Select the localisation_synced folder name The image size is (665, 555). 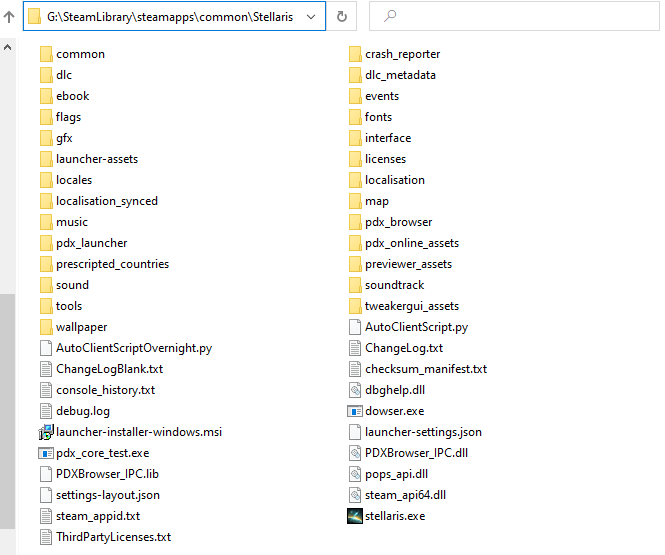(x=107, y=201)
